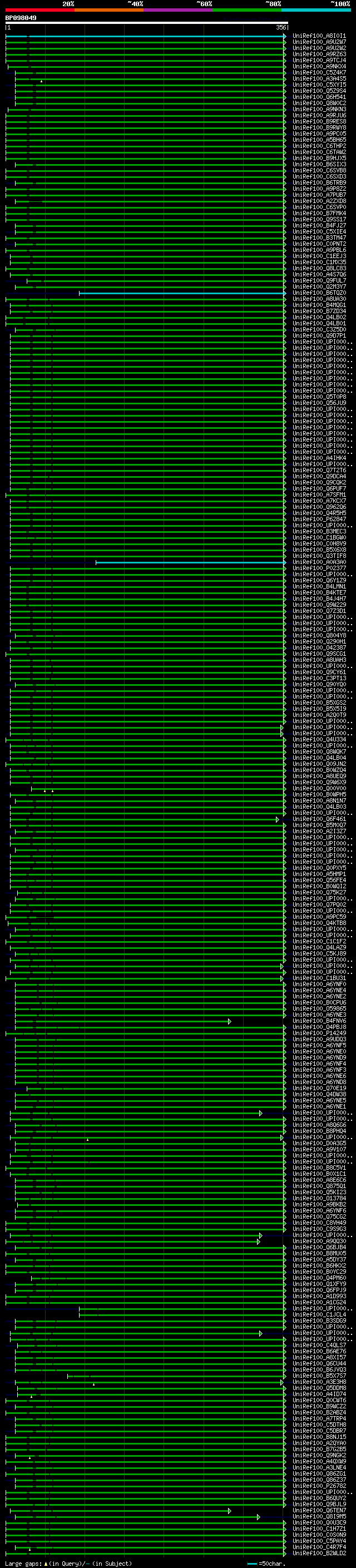
Task: Click the UniRef100_B9HJX5 entry
Action: 319,159
